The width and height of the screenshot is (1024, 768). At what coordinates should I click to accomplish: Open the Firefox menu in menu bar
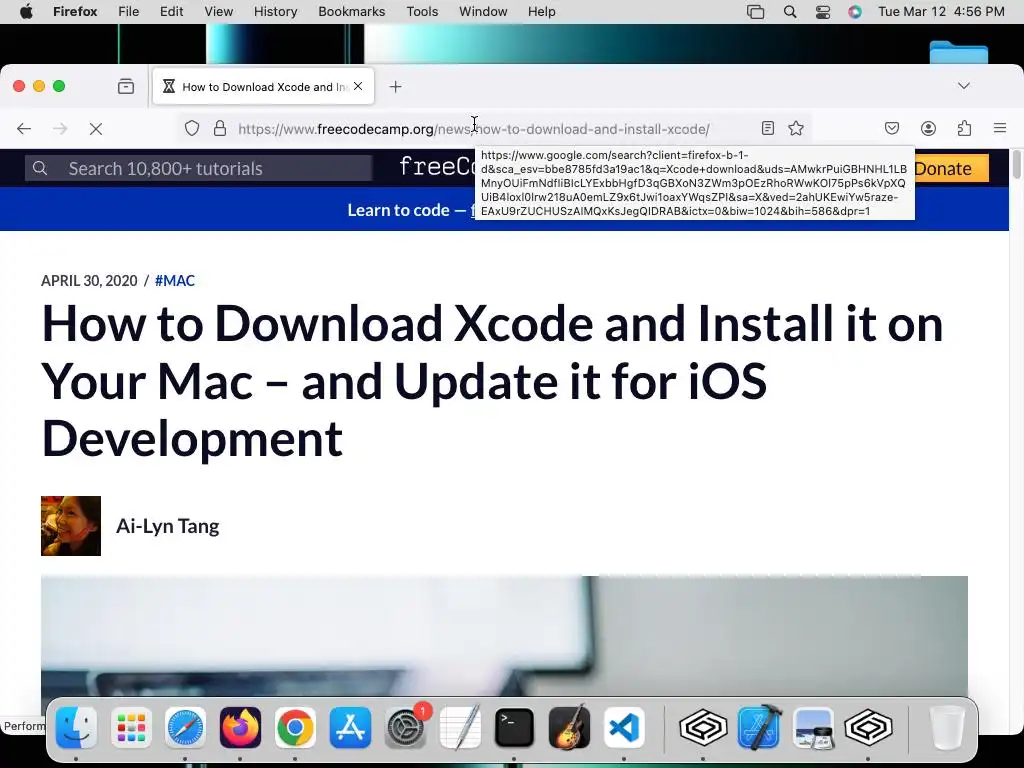click(75, 11)
